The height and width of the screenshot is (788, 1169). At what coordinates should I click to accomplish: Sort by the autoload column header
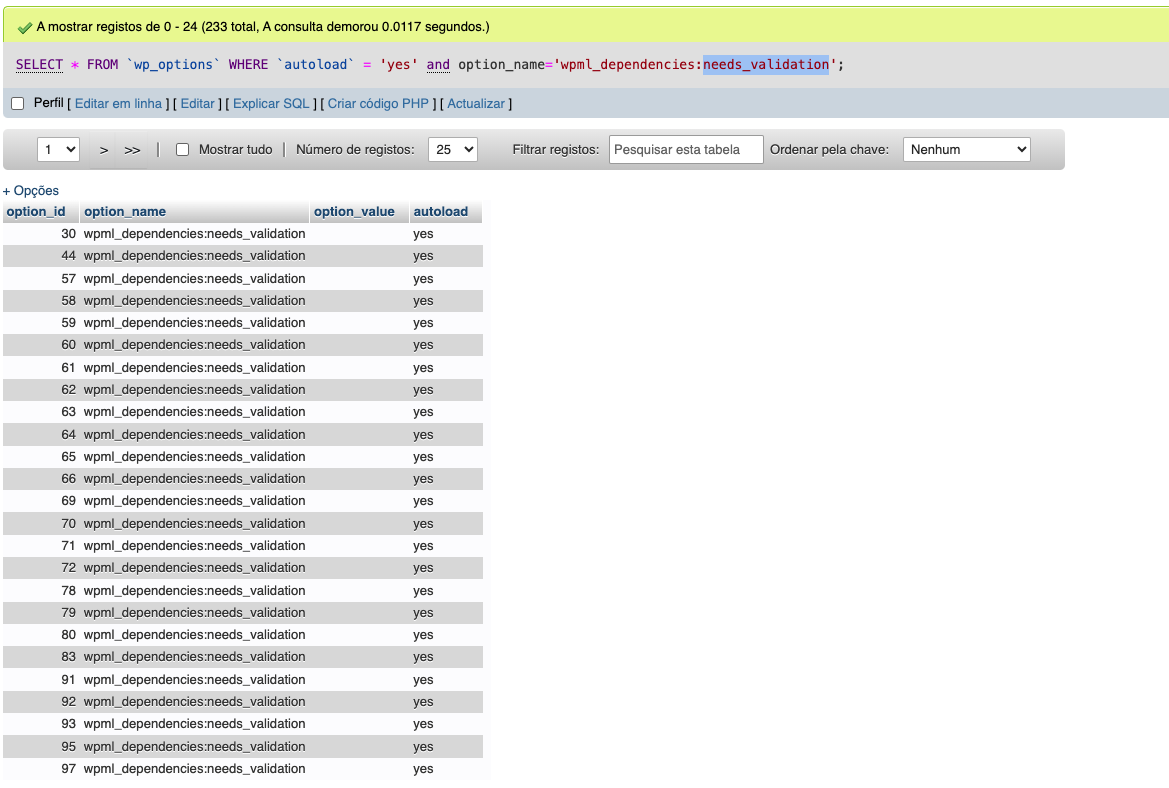coord(441,212)
